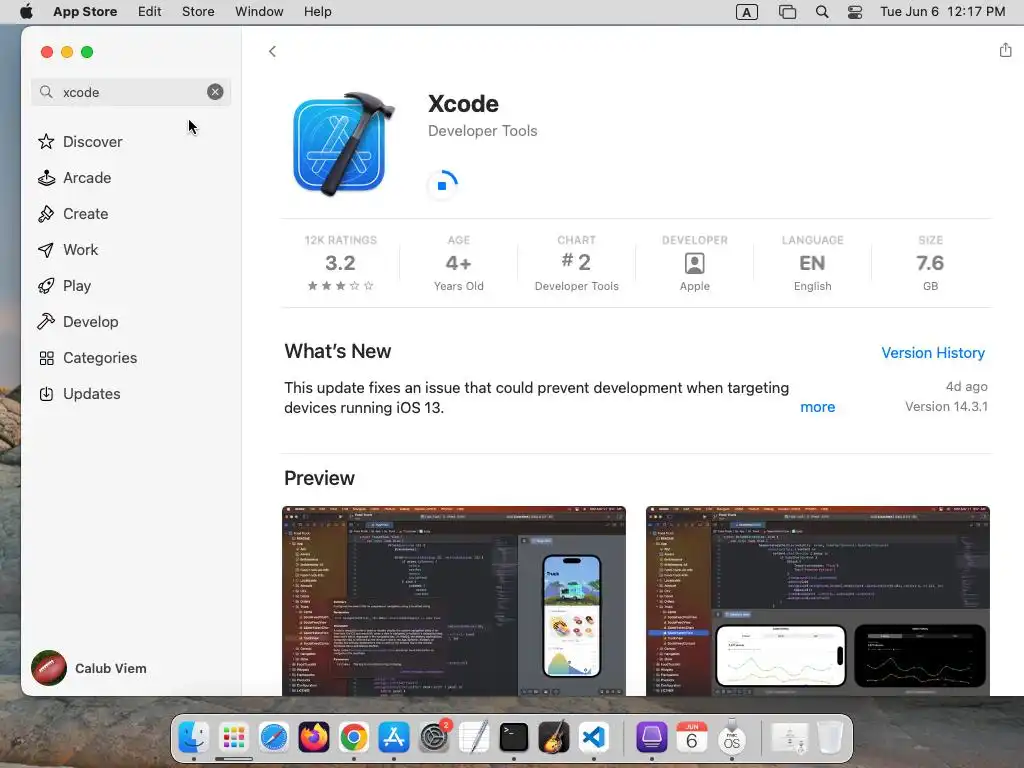Click the large Xcode app icon

344,144
